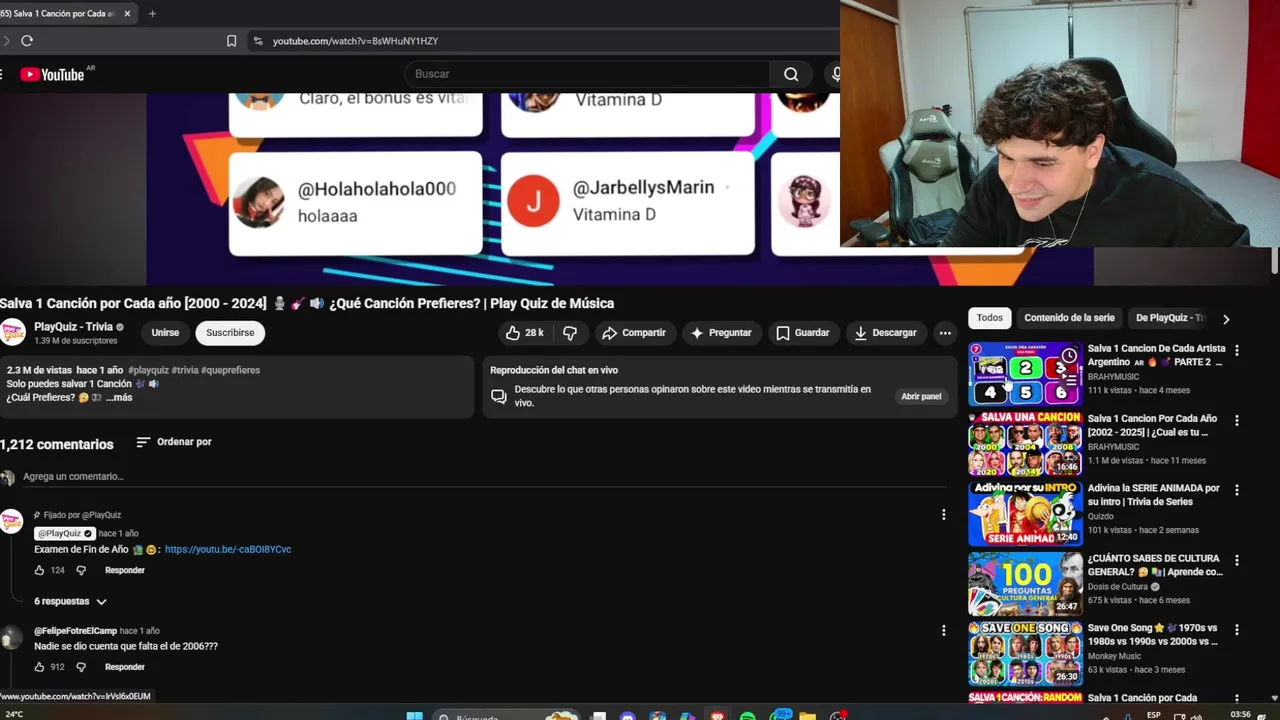Open site info icon beside URL

(x=258, y=41)
